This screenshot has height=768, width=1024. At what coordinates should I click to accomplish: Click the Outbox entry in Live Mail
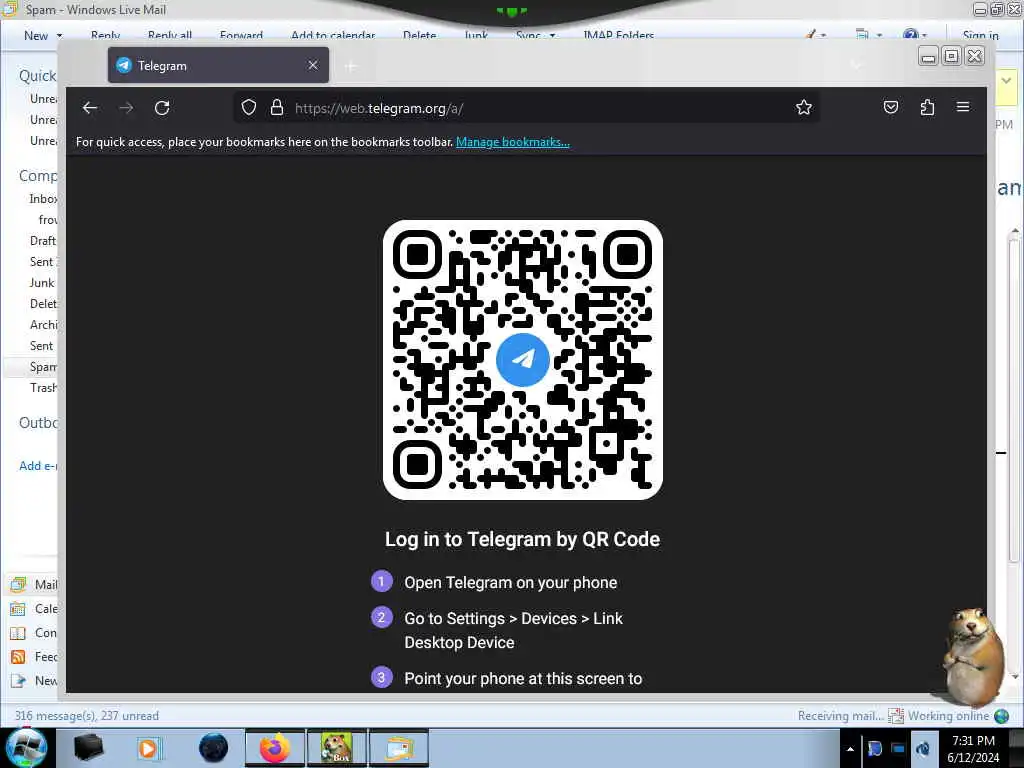point(39,423)
